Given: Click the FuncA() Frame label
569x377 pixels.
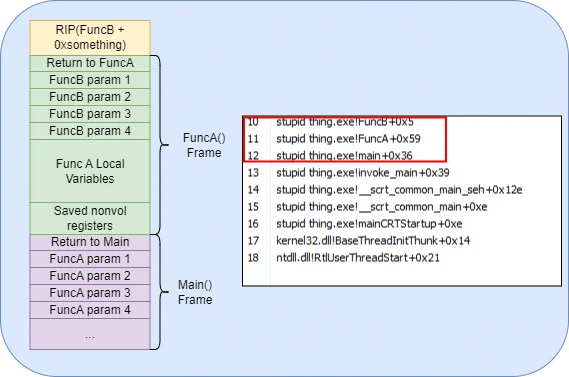Looking at the screenshot, I should click(x=204, y=145).
